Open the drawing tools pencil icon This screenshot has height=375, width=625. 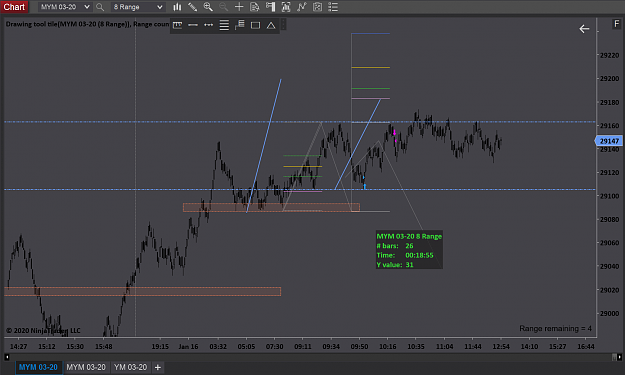coord(193,7)
